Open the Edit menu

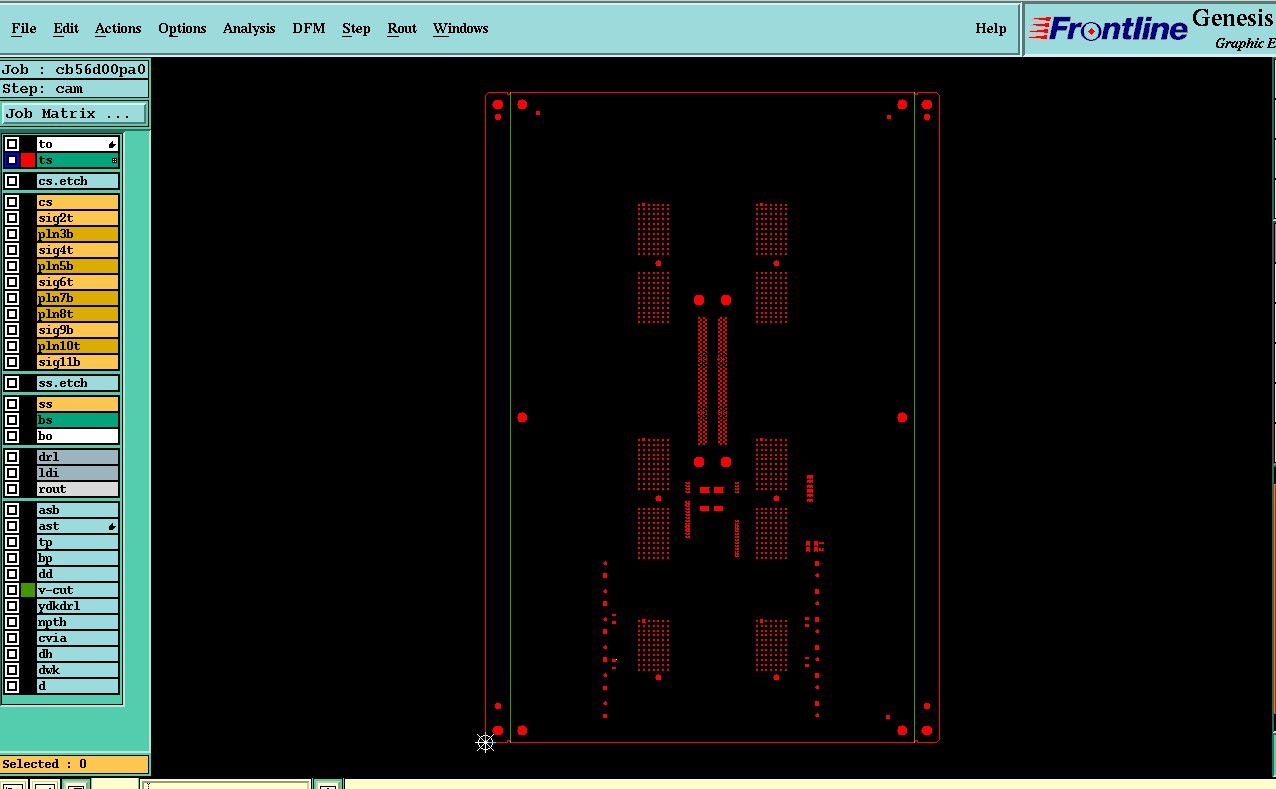66,28
